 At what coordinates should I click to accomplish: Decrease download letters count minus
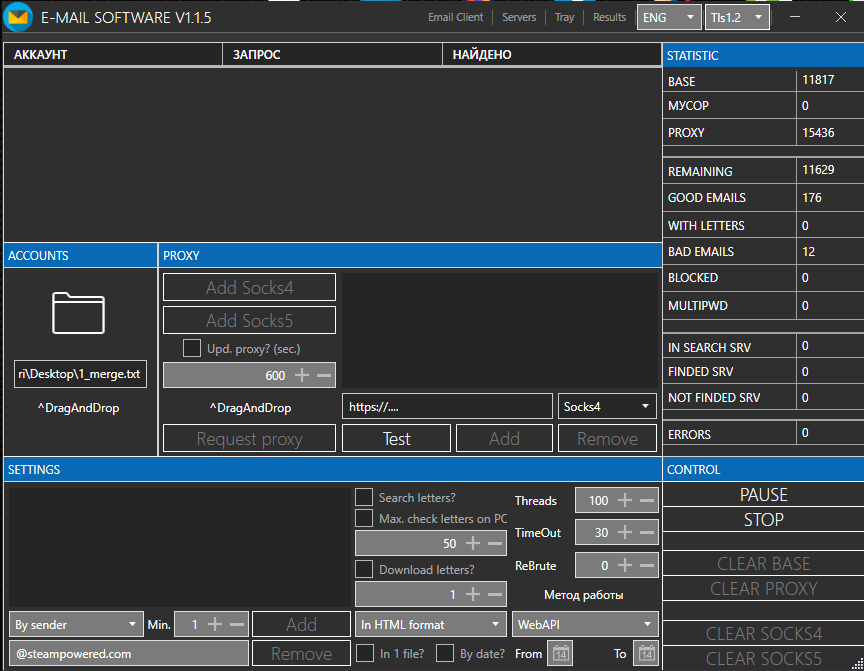(x=495, y=594)
